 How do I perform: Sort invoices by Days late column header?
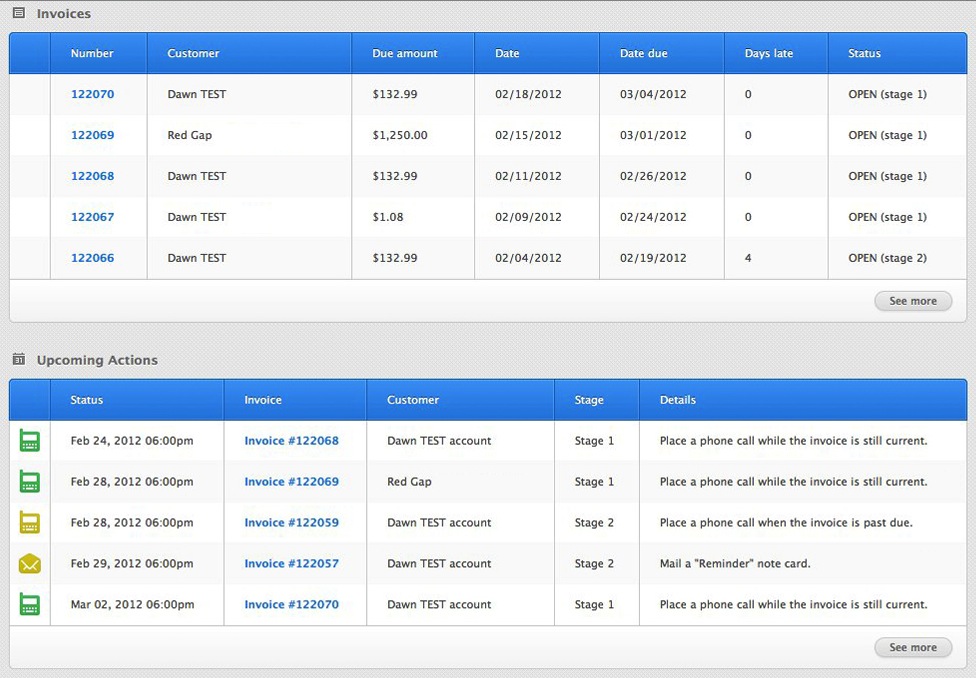coord(769,54)
